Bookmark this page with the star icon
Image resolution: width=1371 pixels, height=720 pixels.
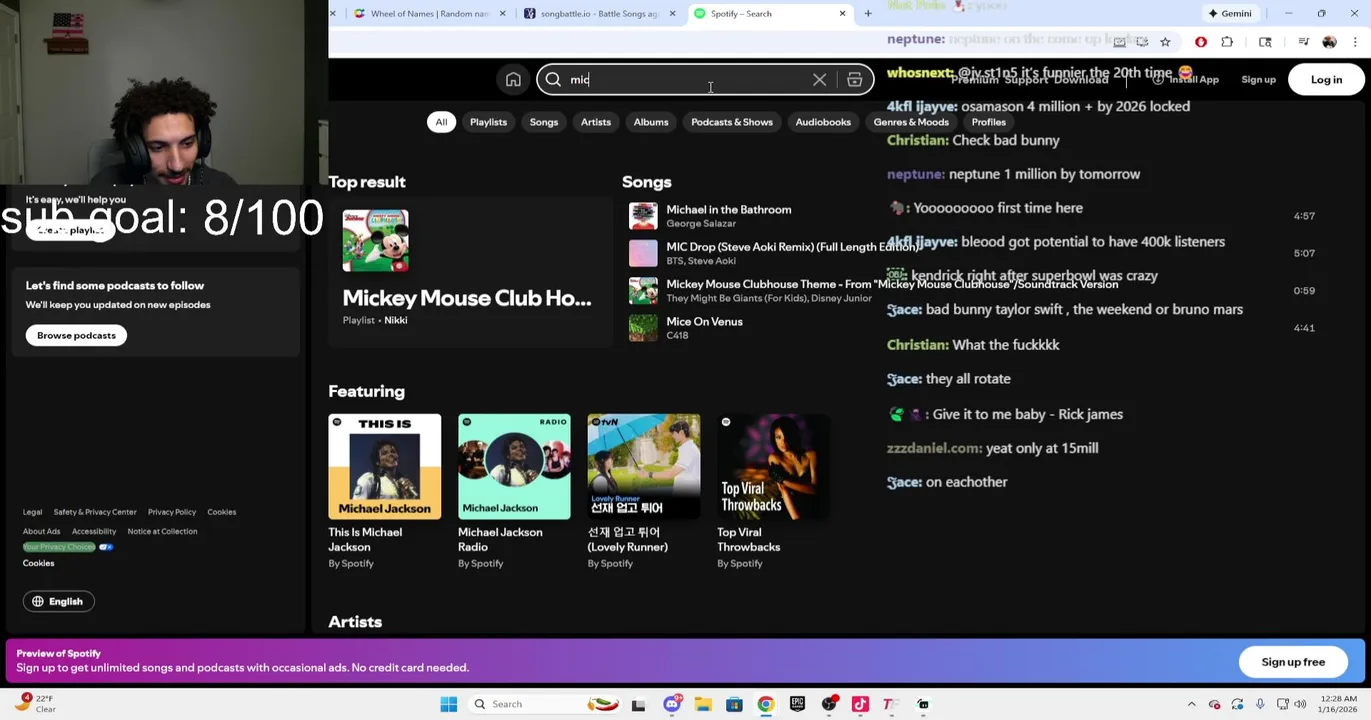pyautogui.click(x=1165, y=42)
